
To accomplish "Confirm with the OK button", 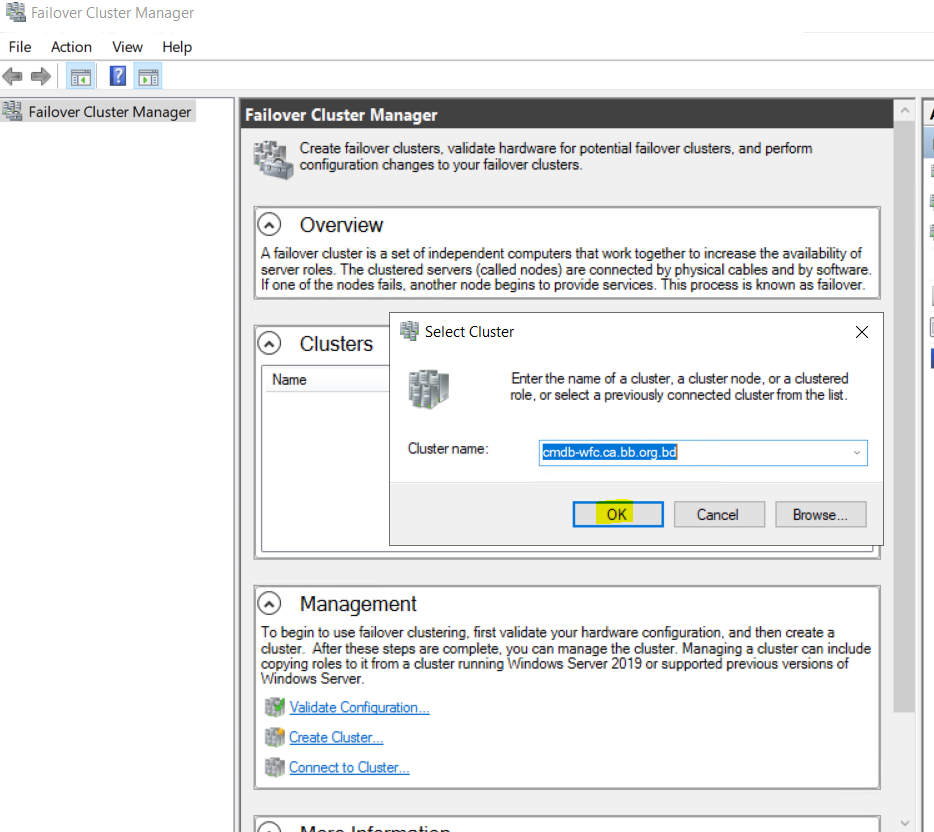I will 618,514.
